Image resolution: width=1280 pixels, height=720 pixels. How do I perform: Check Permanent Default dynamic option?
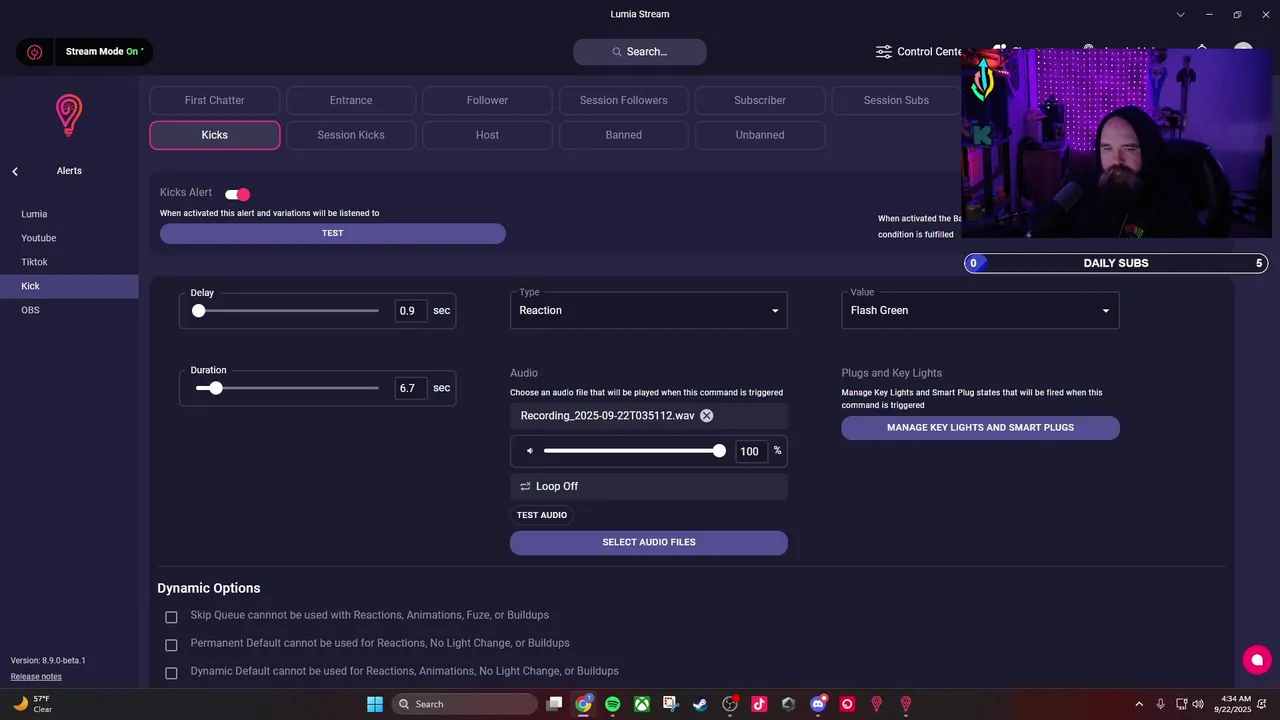171,645
